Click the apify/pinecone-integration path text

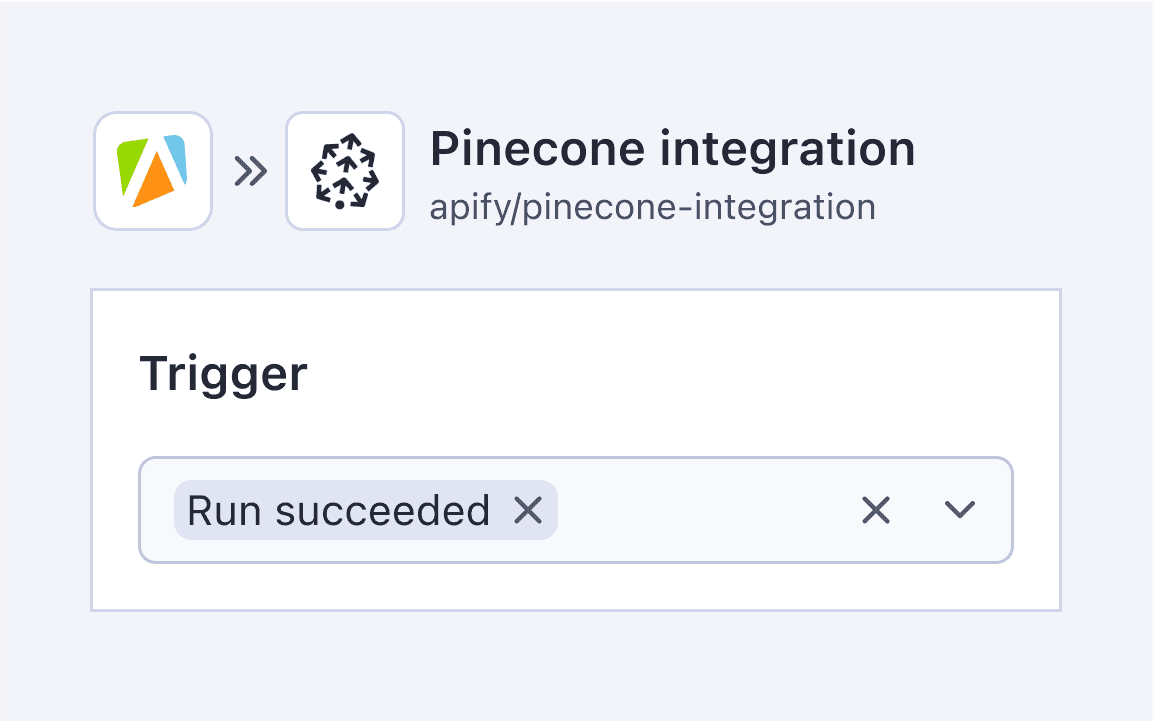[x=653, y=207]
